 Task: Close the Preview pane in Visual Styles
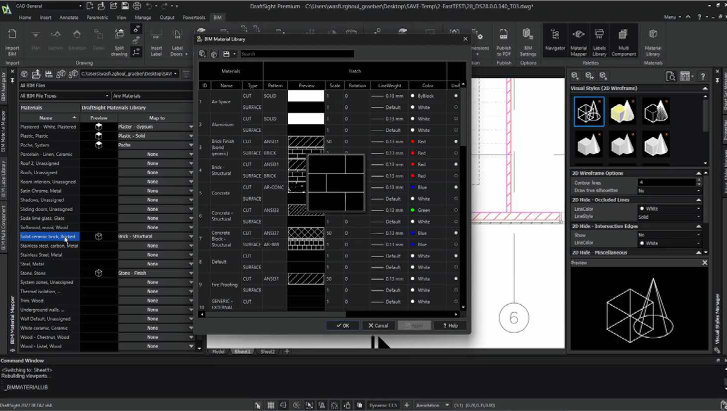(x=705, y=263)
